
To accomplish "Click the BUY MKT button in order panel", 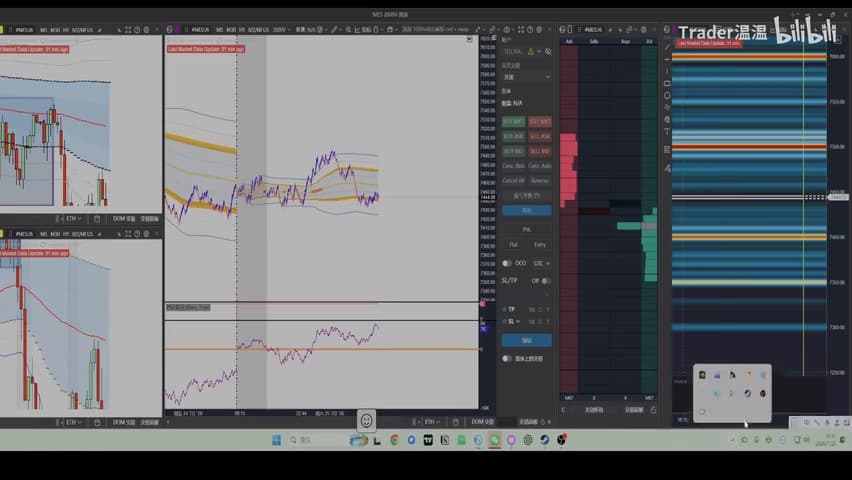I will coord(513,122).
